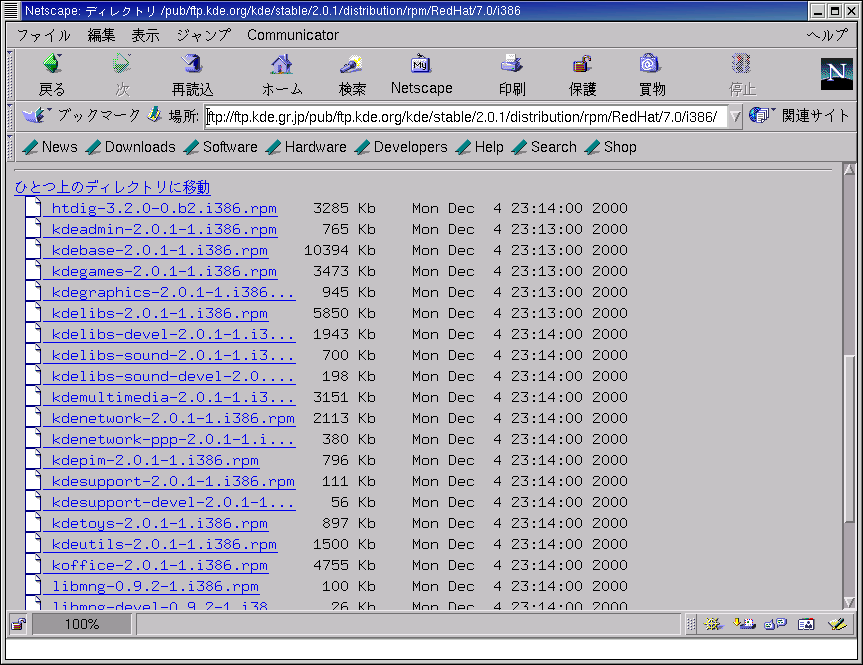Viewport: 863px width, 665px height.
Task: Click file icon beside htdig-3.2.0-0.b2.i386.rpm
Action: [x=33, y=207]
